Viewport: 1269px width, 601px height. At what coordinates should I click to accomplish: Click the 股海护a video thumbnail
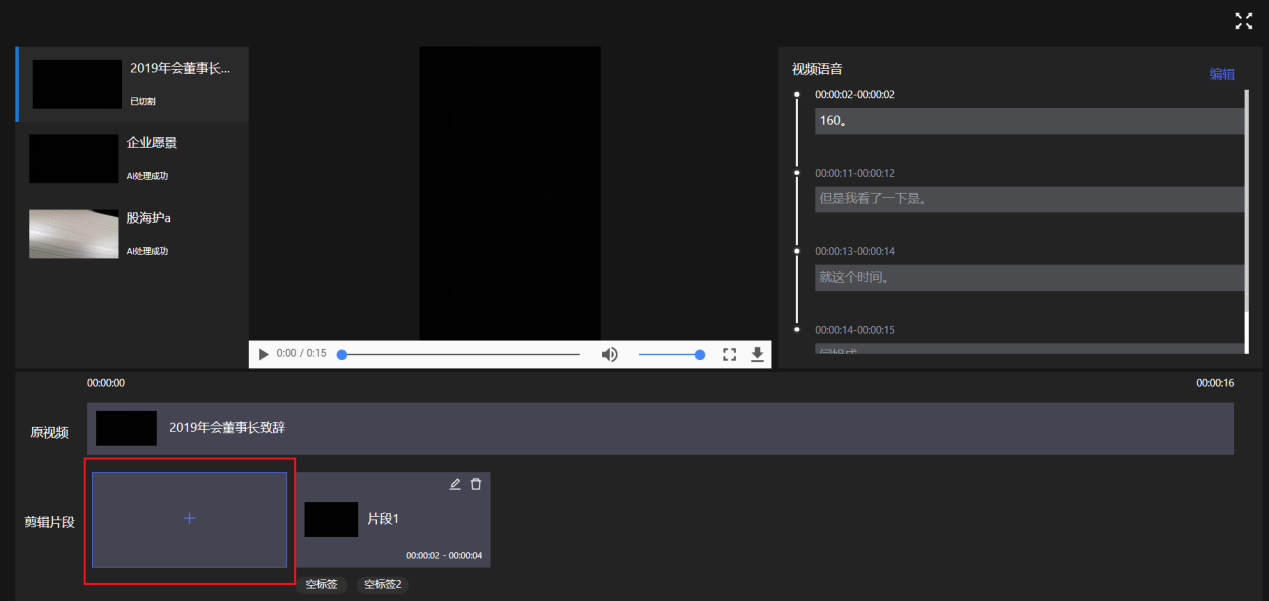click(x=74, y=234)
